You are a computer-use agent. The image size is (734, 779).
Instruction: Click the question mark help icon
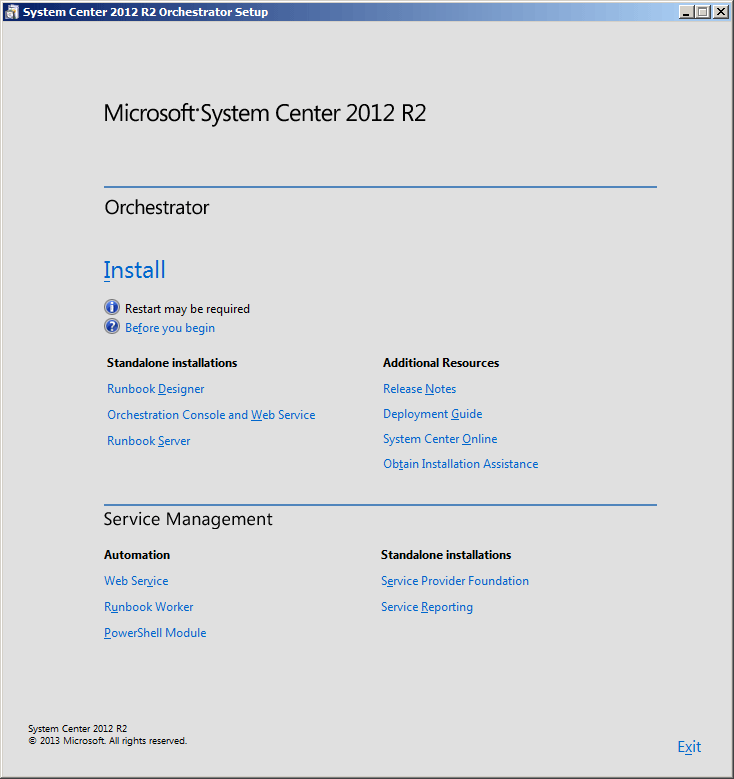(112, 326)
